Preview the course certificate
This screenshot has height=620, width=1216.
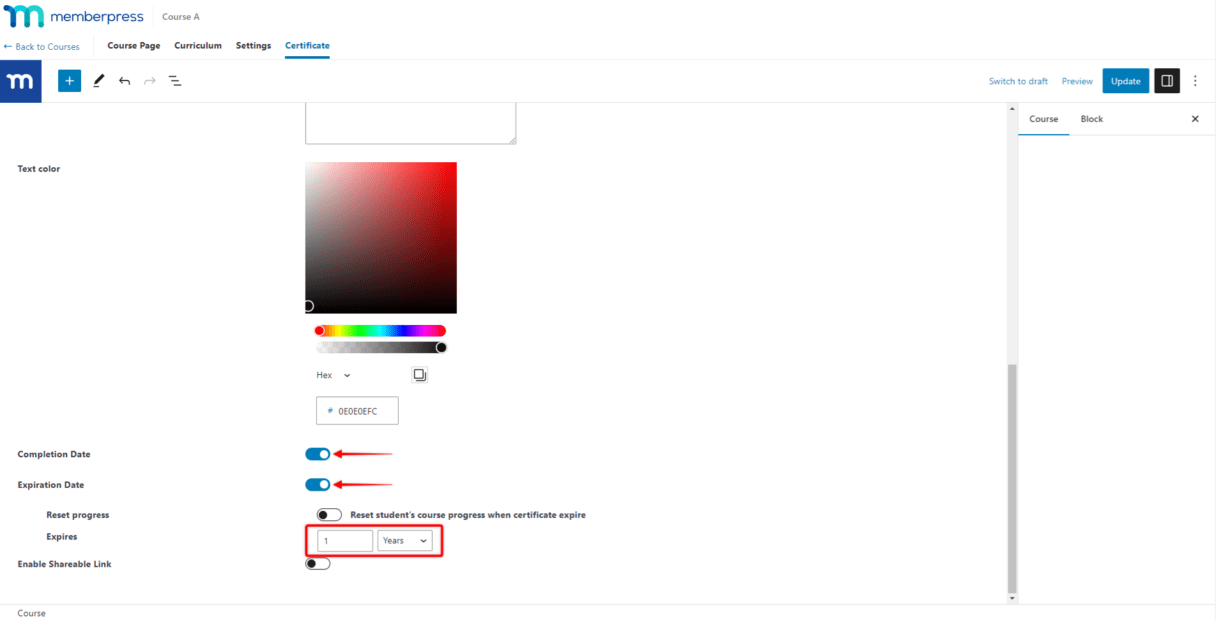[x=1077, y=81]
